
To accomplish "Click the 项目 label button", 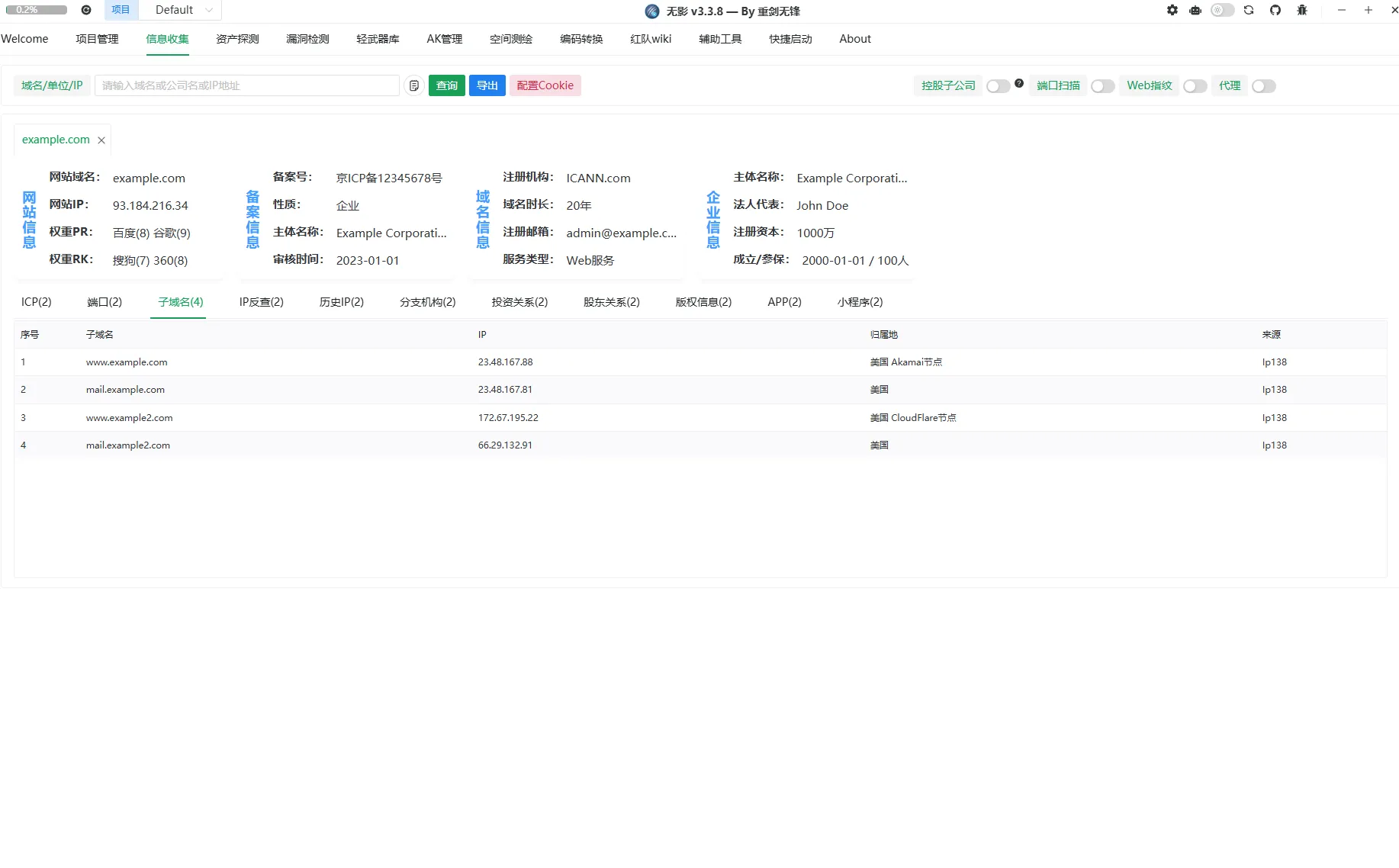I will tap(121, 10).
